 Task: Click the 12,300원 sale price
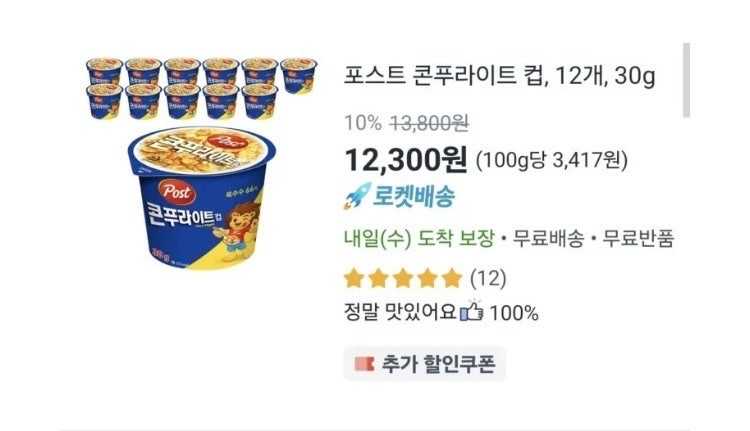click(406, 160)
